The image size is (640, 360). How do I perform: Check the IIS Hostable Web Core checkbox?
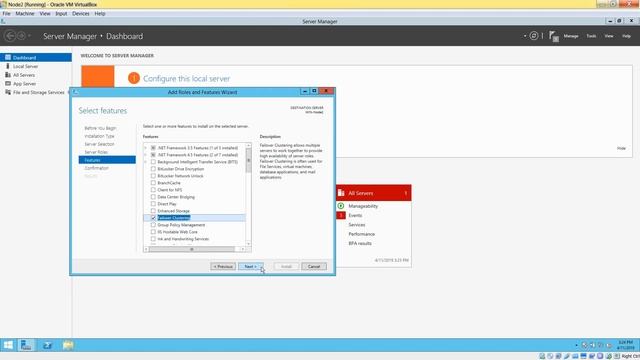click(x=153, y=232)
